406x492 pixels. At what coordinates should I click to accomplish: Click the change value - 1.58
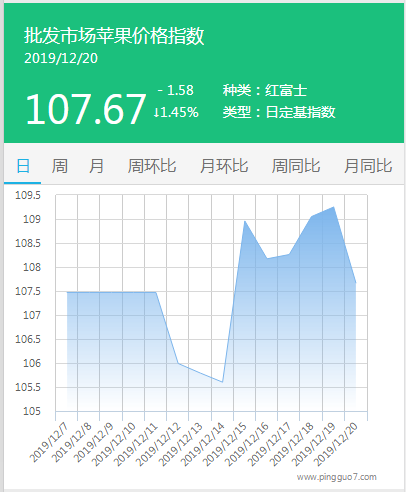[175, 90]
